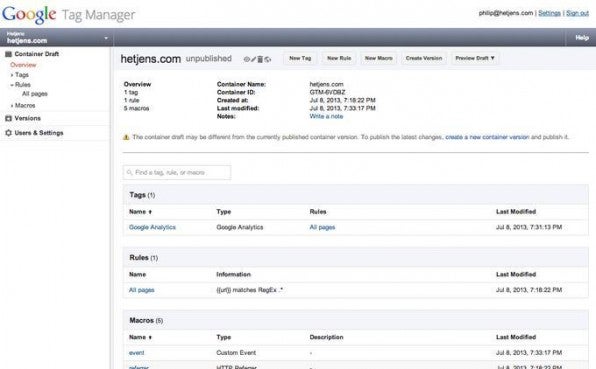
Task: Click the New Macro button
Action: pos(379,58)
